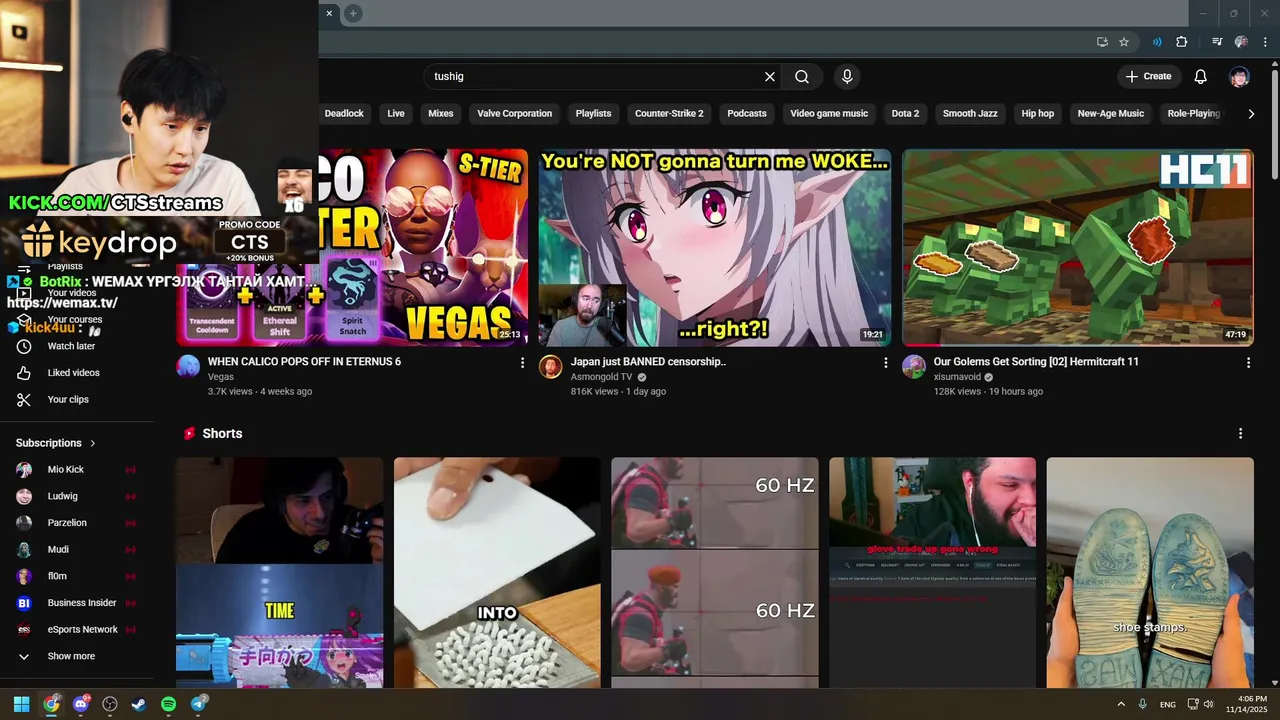Show more topic chips with right arrow
The image size is (1280, 720).
click(1251, 114)
